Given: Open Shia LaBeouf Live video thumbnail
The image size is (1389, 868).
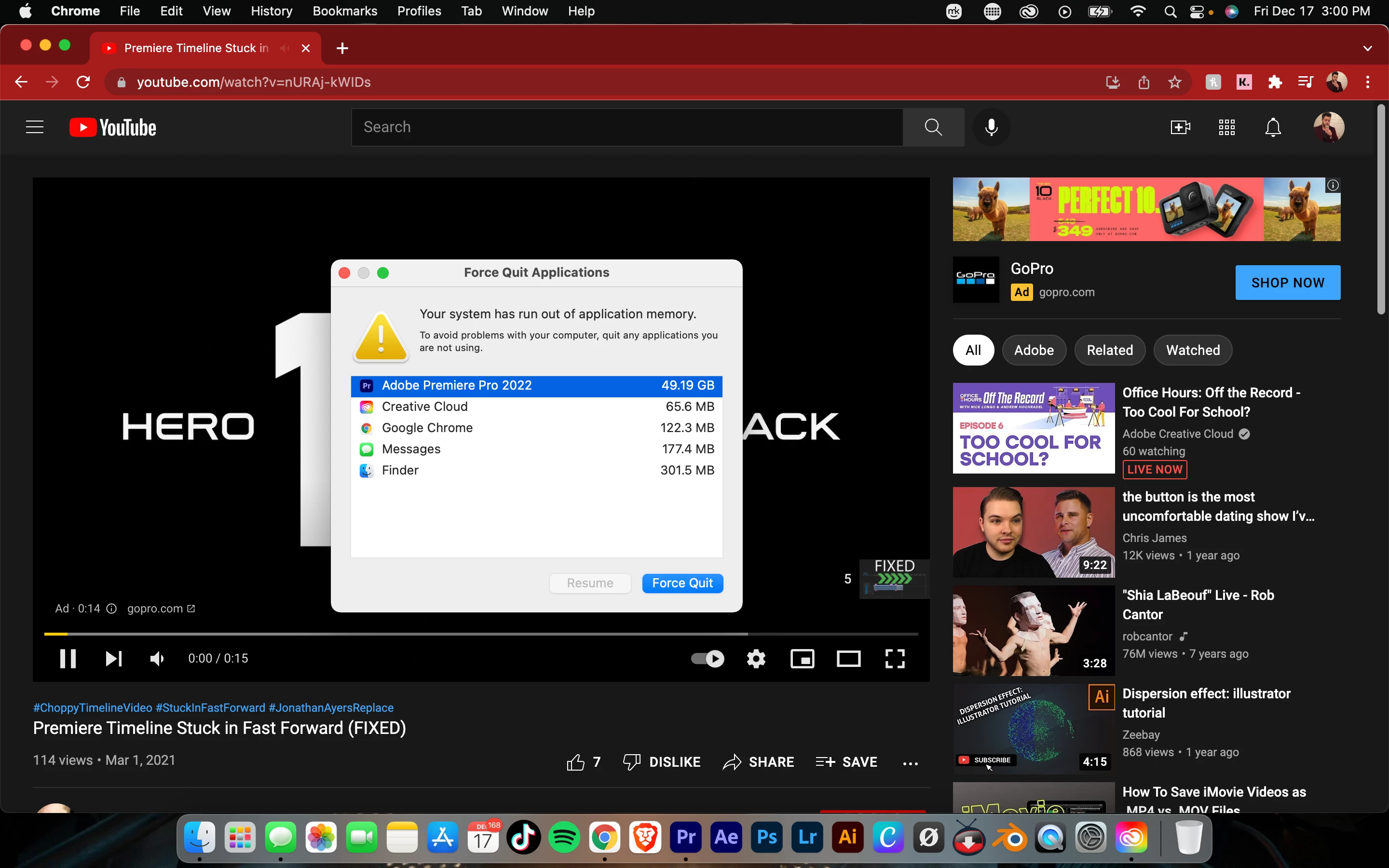Looking at the screenshot, I should coord(1034,631).
